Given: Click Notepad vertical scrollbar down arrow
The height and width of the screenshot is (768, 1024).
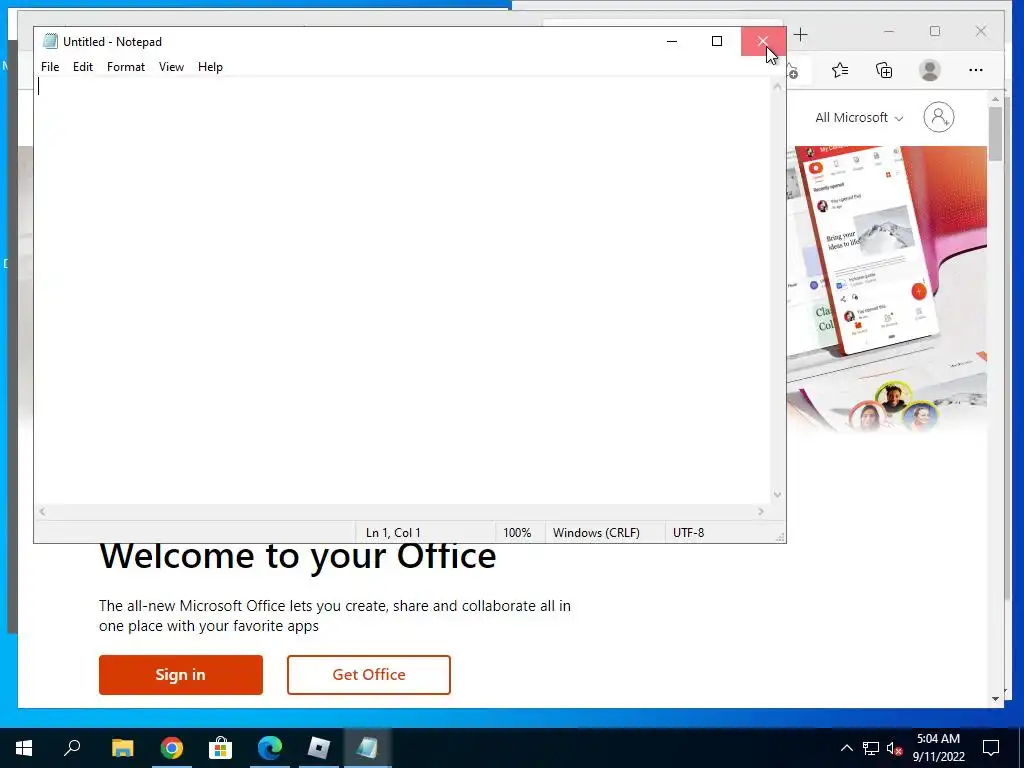Looking at the screenshot, I should pos(777,494).
